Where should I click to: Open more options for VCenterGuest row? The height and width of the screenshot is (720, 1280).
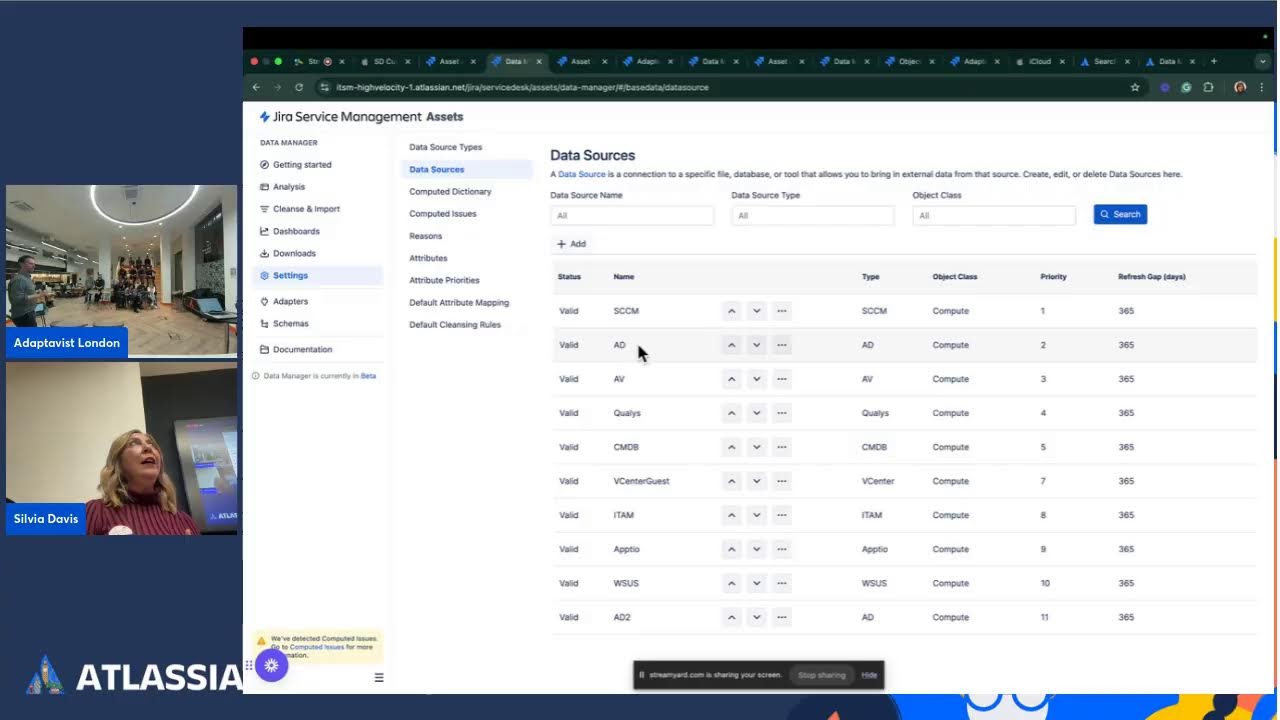click(781, 481)
